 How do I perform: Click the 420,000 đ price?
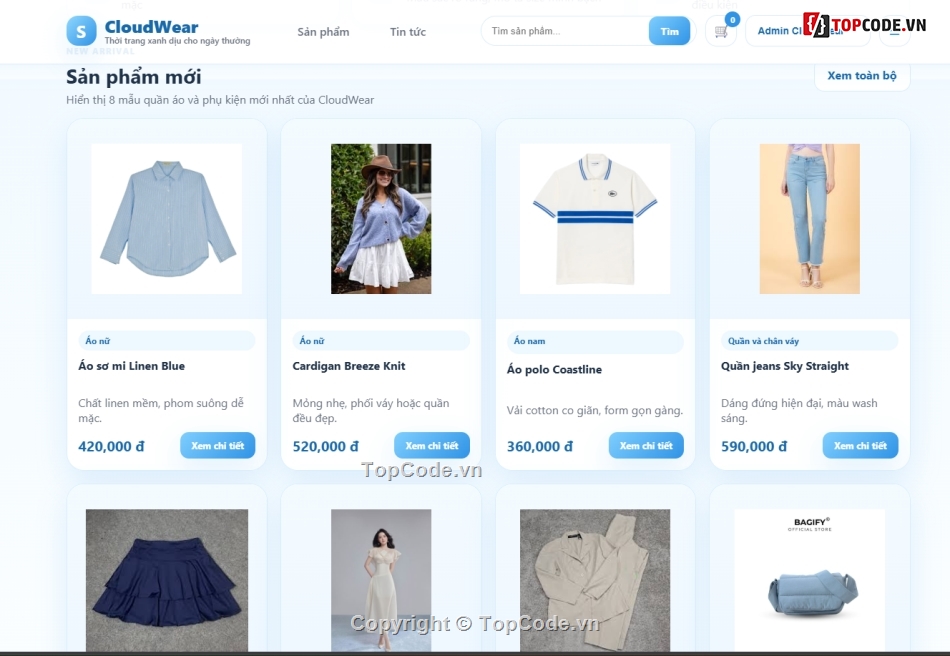[111, 446]
